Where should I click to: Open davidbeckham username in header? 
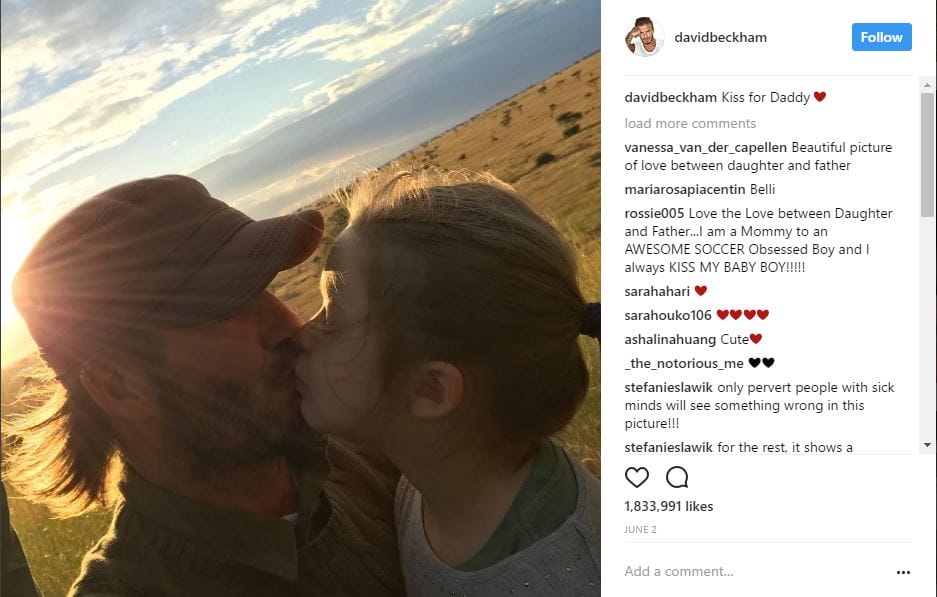tap(720, 37)
